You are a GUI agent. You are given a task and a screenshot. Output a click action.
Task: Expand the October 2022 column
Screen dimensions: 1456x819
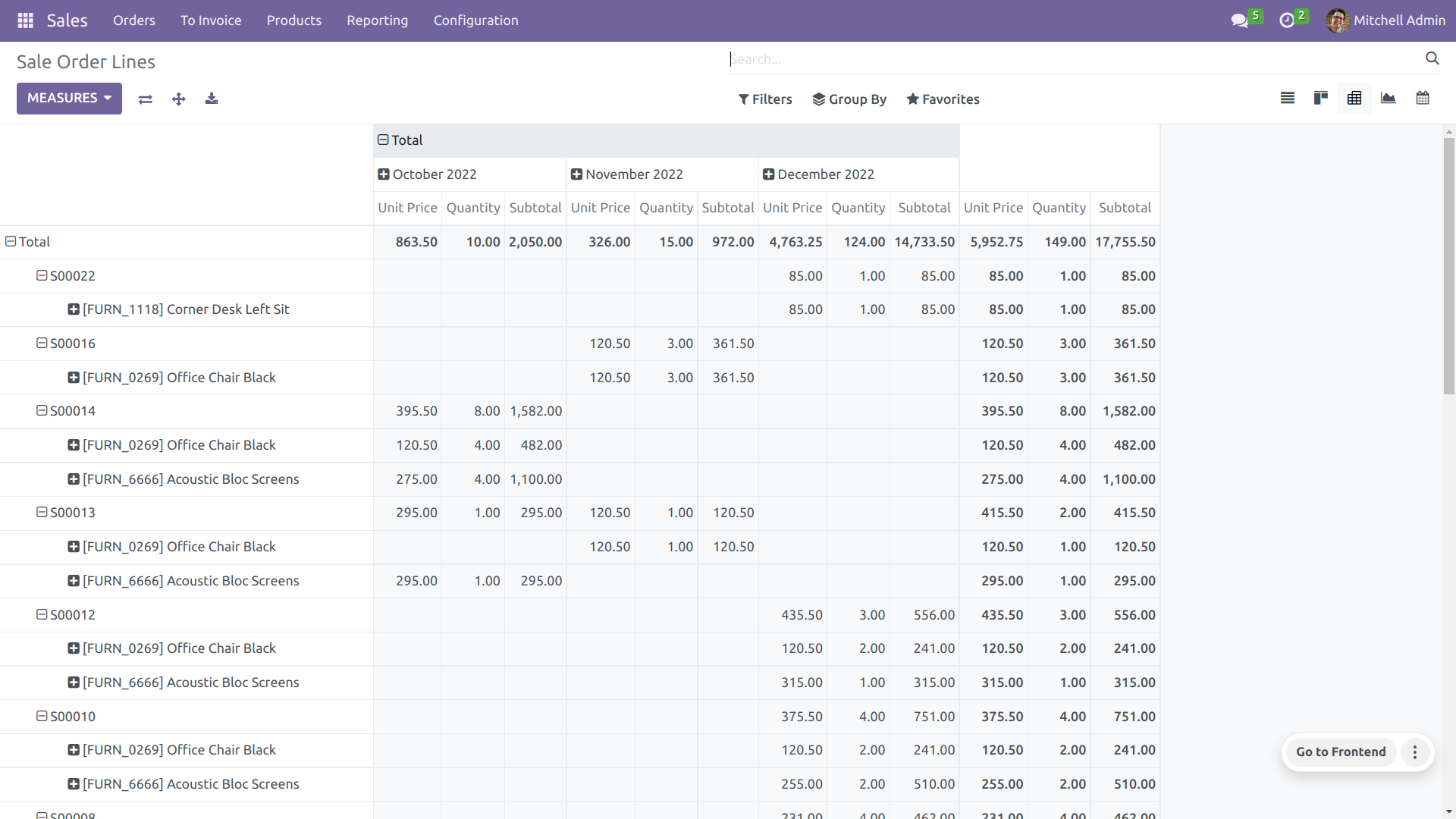coord(384,174)
